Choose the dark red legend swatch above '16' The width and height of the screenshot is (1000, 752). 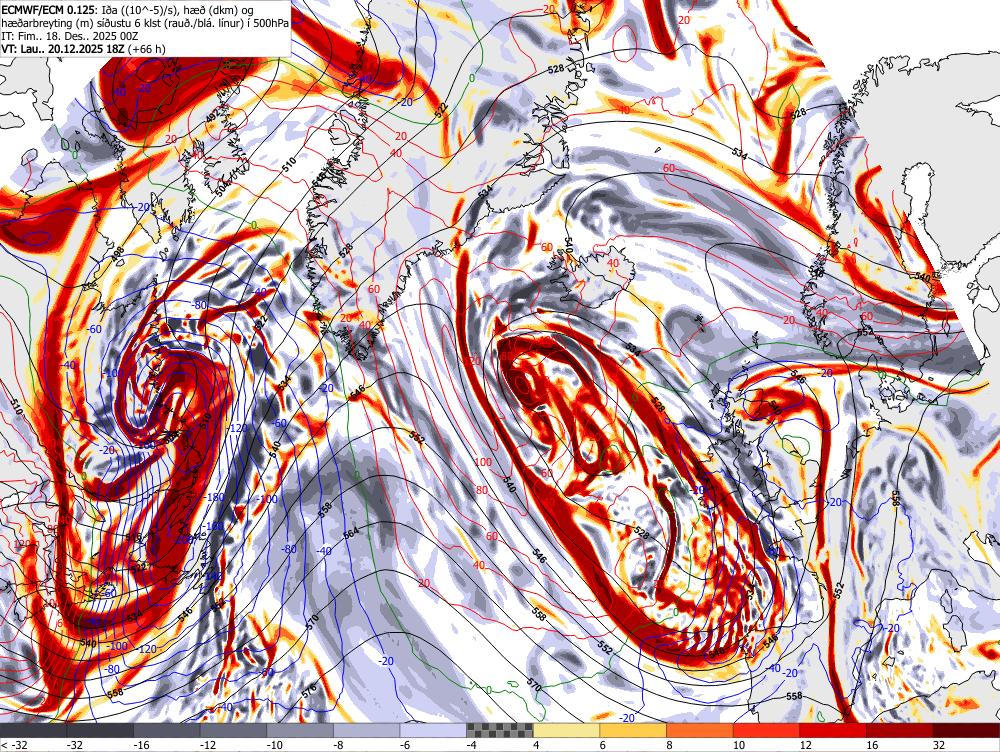point(899,730)
